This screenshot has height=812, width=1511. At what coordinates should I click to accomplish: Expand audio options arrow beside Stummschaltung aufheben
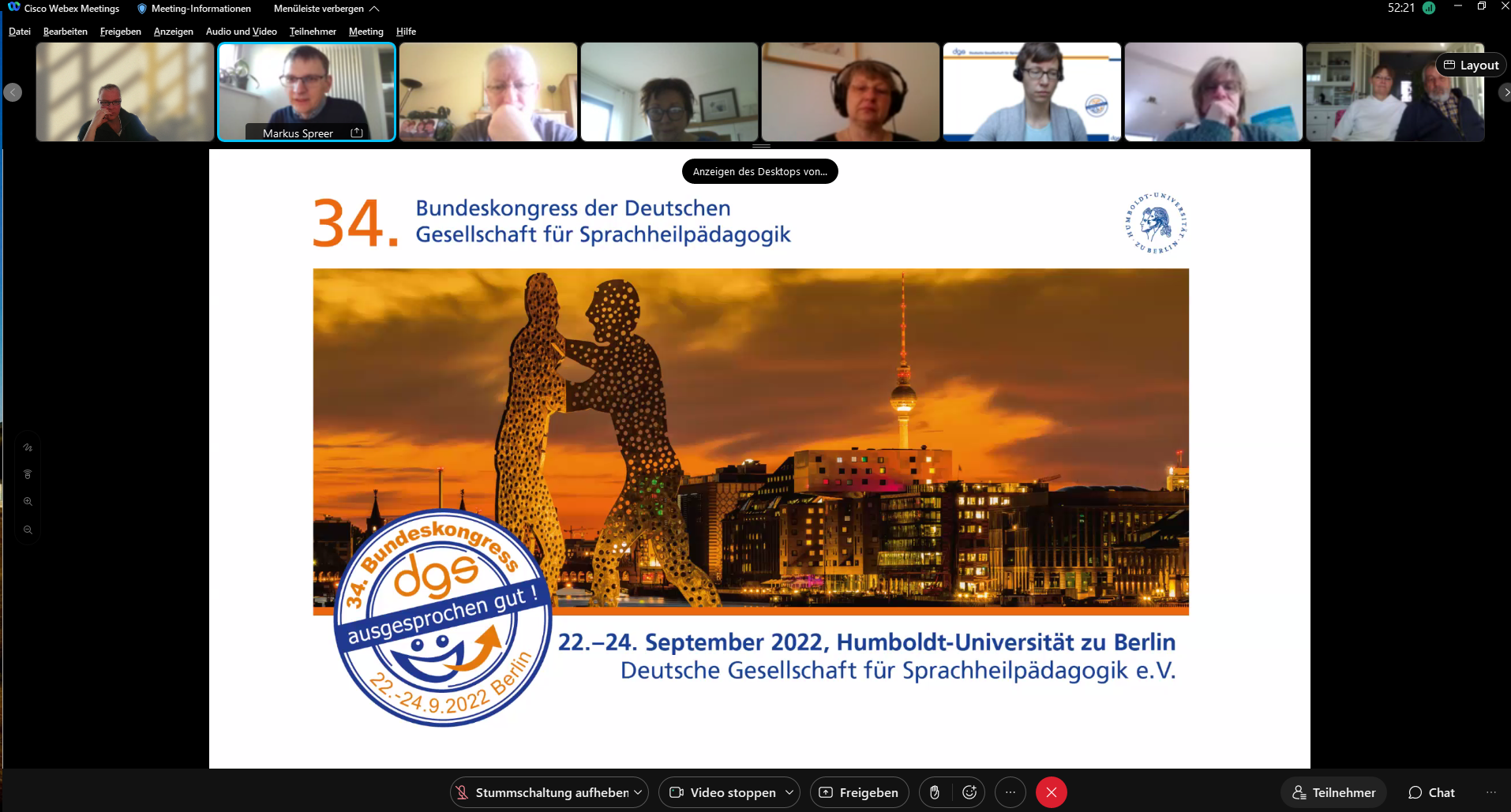click(638, 792)
